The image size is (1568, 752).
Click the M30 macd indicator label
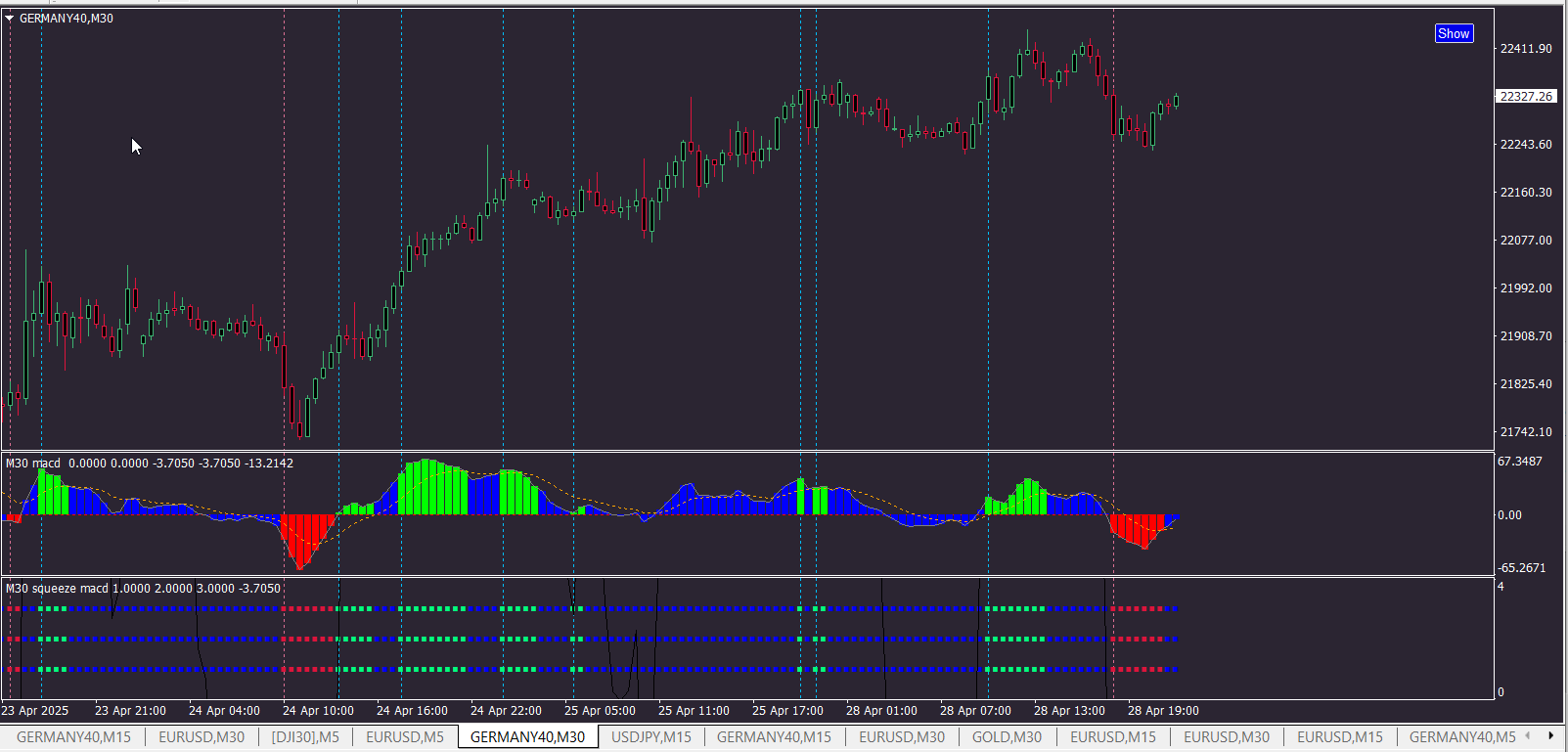point(33,464)
